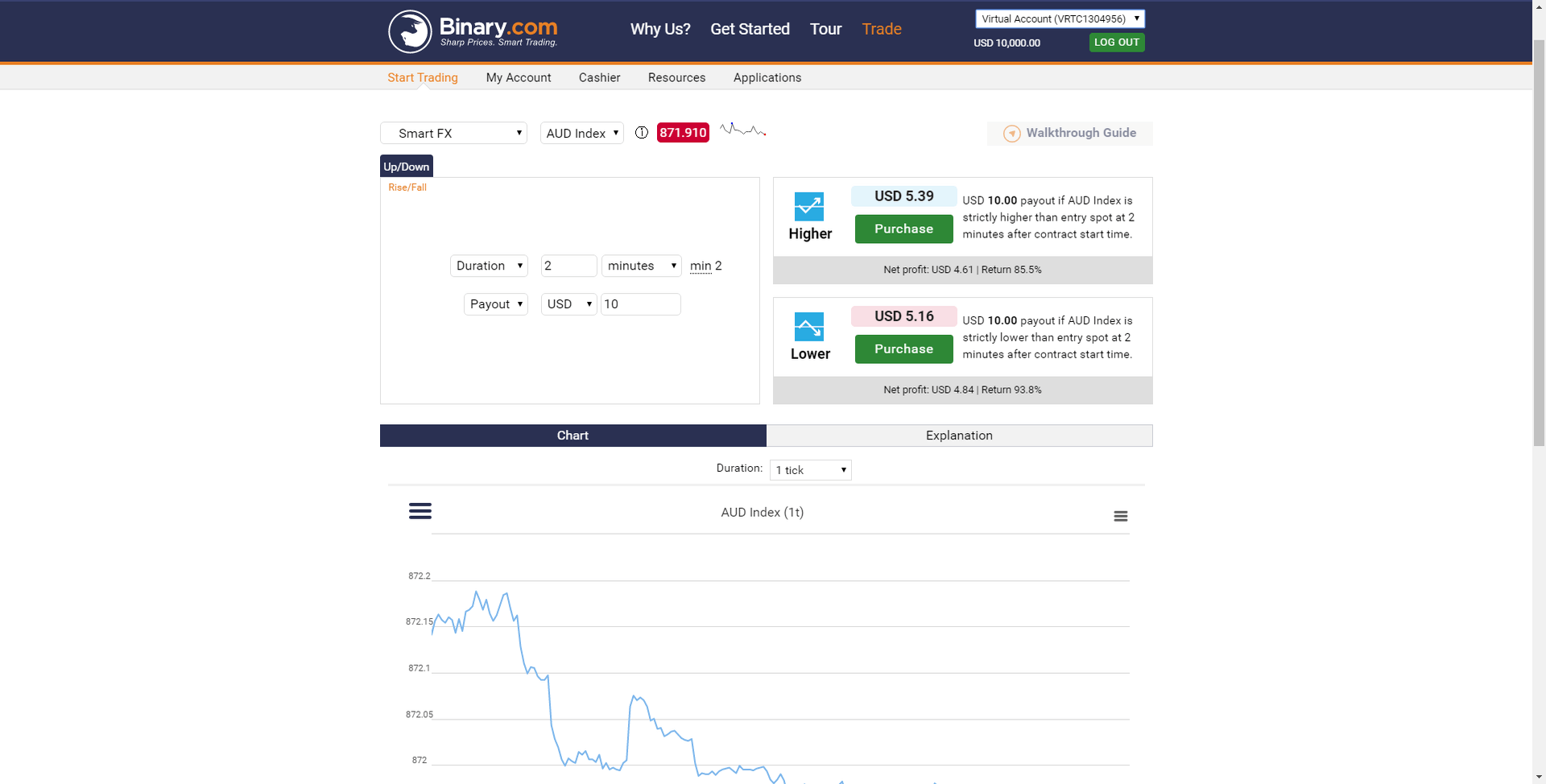Open the Payout type dropdown
The height and width of the screenshot is (784, 1546).
[x=496, y=304]
